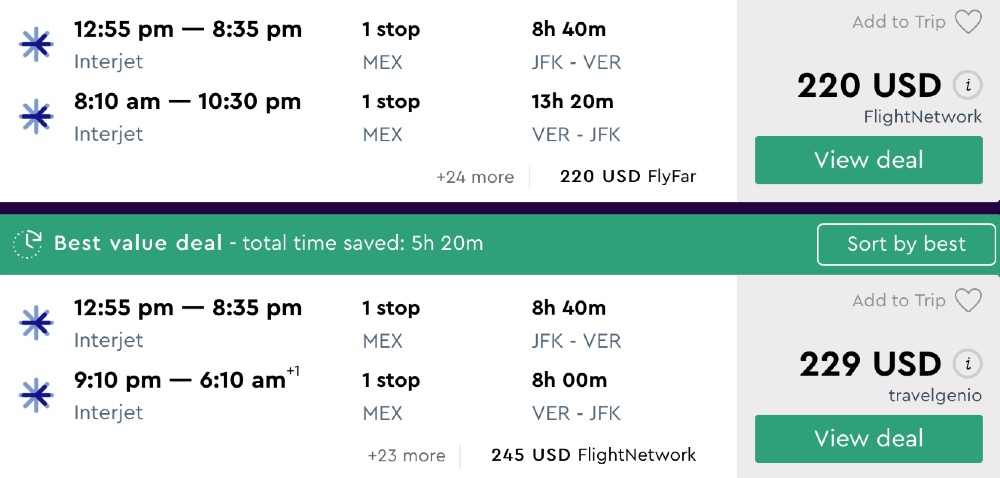Toggle Add to Trip for FlightNetwork deal

click(x=898, y=22)
